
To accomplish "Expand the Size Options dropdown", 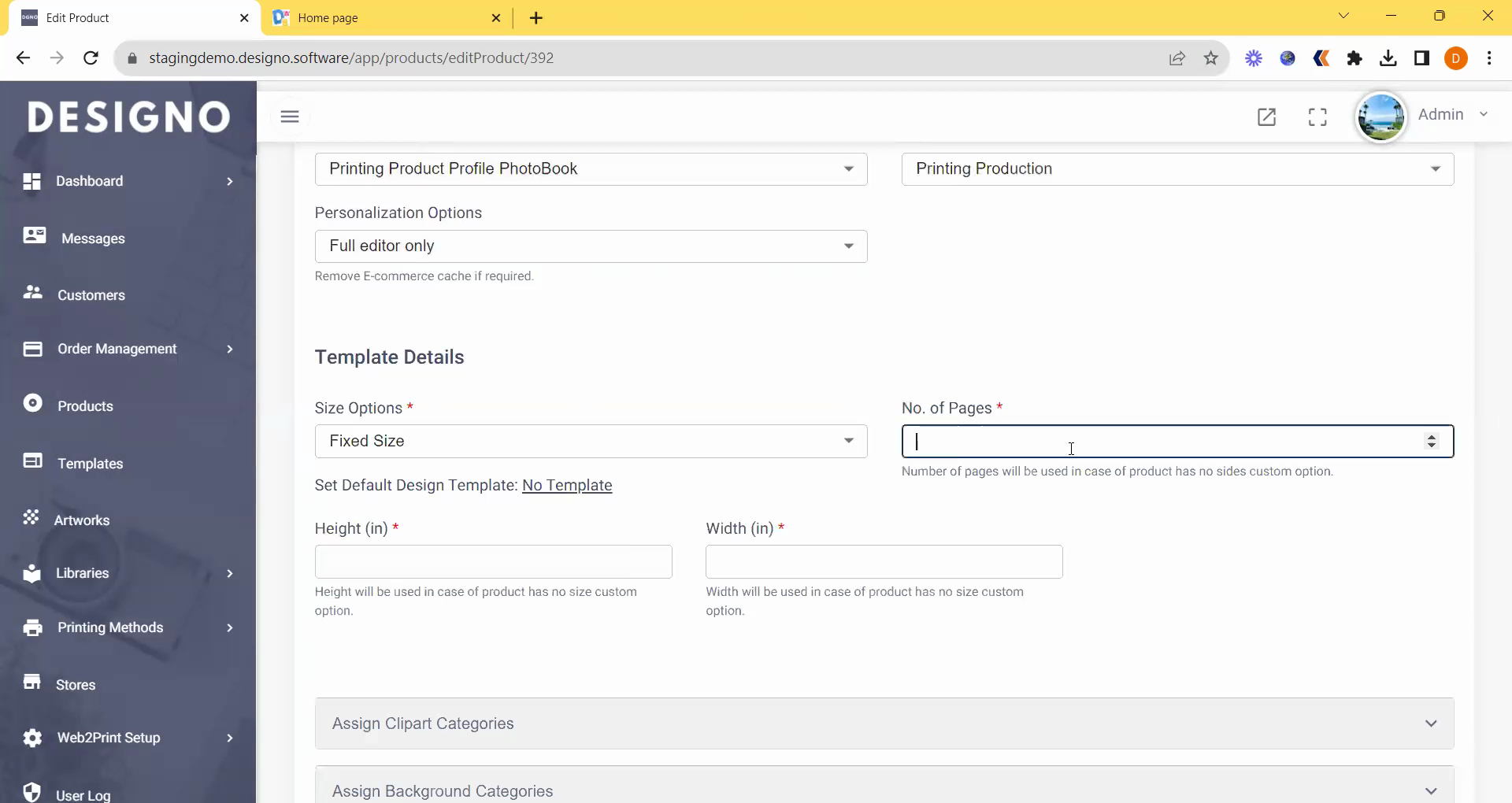I will 591,442.
